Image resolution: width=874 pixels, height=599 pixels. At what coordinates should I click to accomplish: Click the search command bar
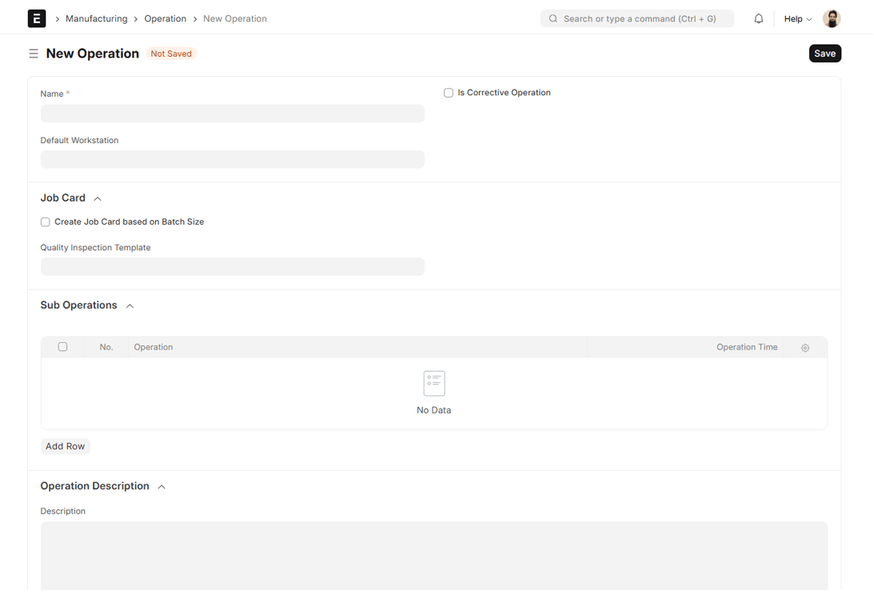[637, 18]
